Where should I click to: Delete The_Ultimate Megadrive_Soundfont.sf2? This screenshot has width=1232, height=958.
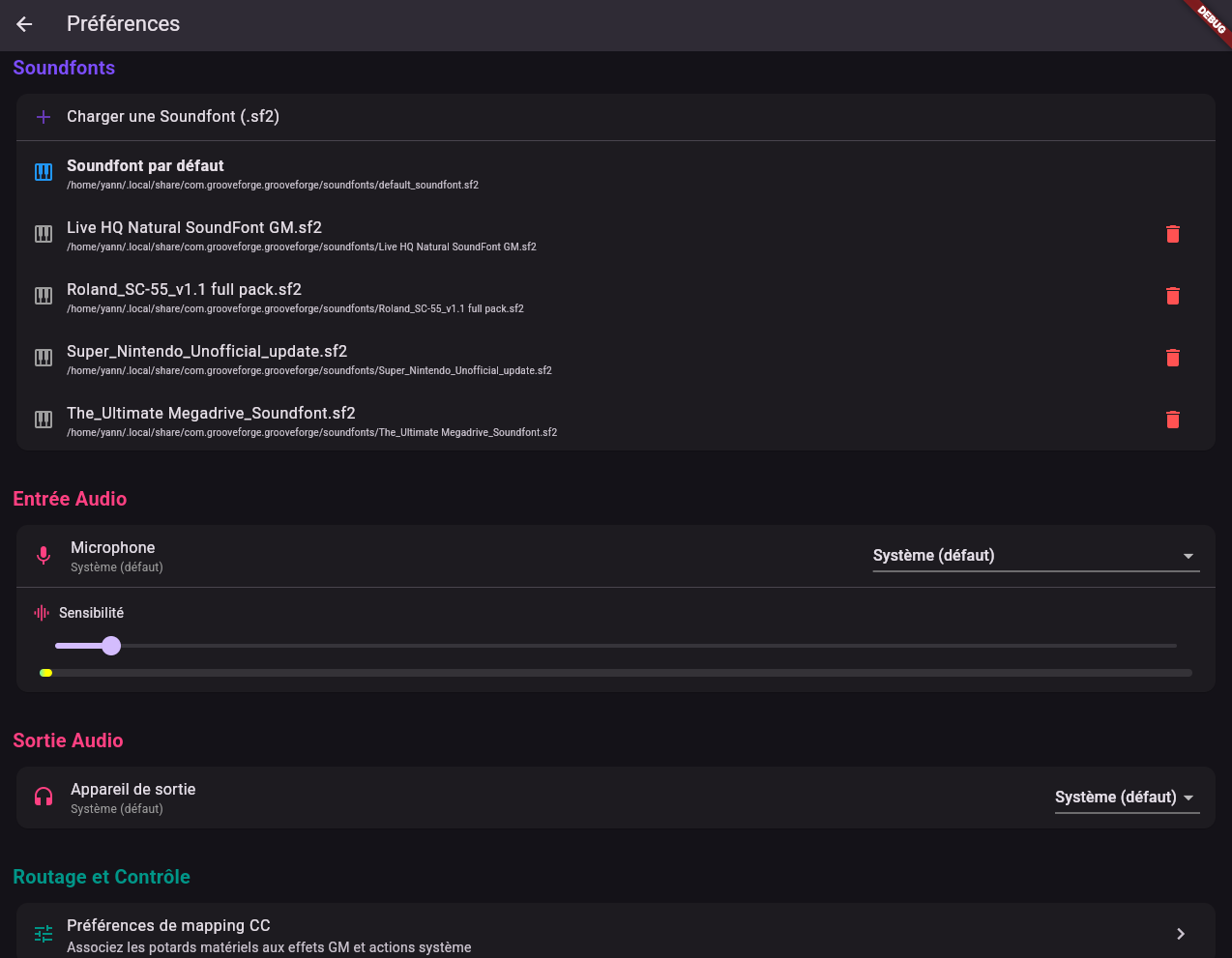pyautogui.click(x=1173, y=420)
